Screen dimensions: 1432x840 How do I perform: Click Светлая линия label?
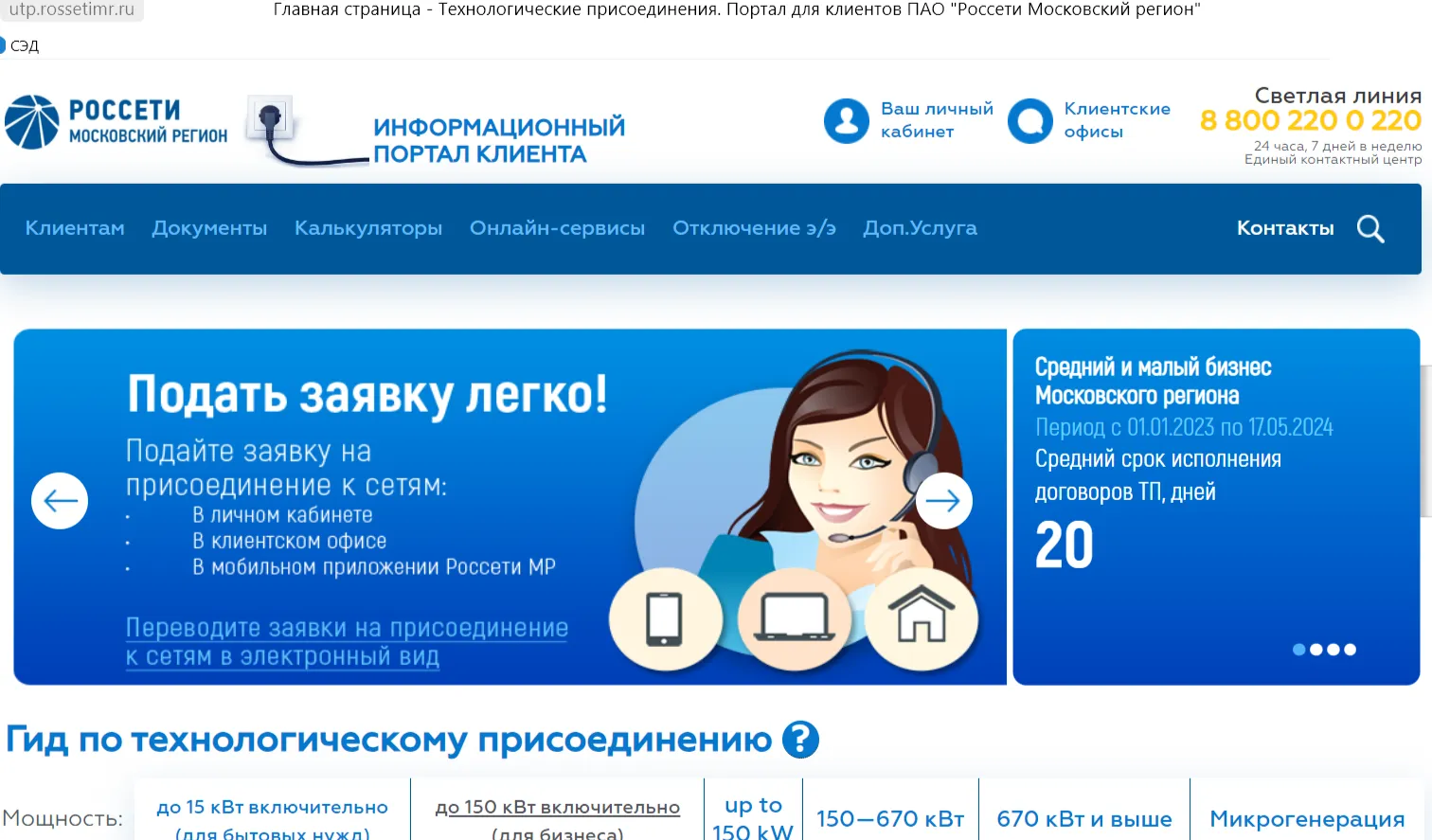[x=1338, y=96]
